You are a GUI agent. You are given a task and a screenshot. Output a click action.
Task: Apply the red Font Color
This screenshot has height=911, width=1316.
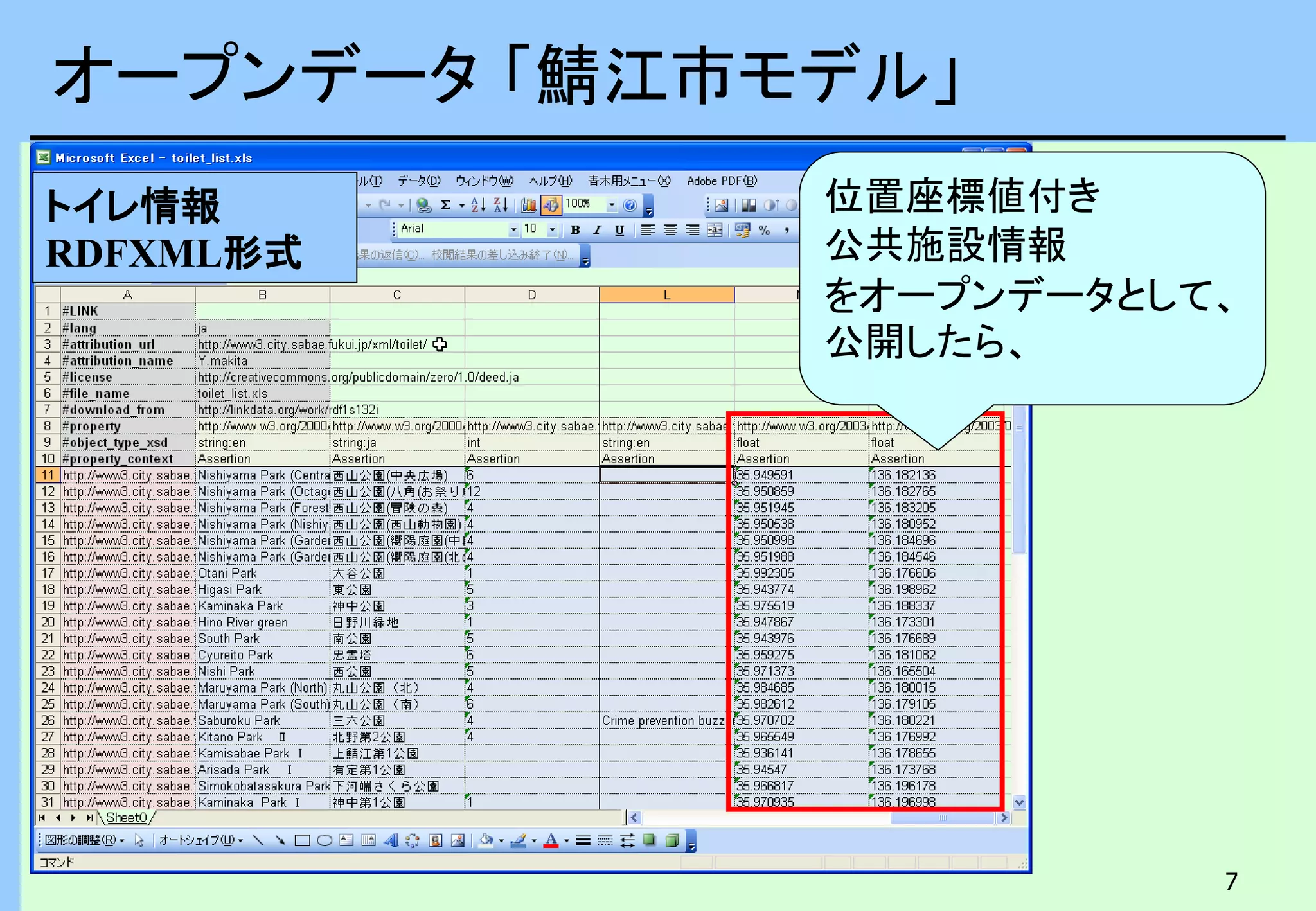(x=551, y=840)
